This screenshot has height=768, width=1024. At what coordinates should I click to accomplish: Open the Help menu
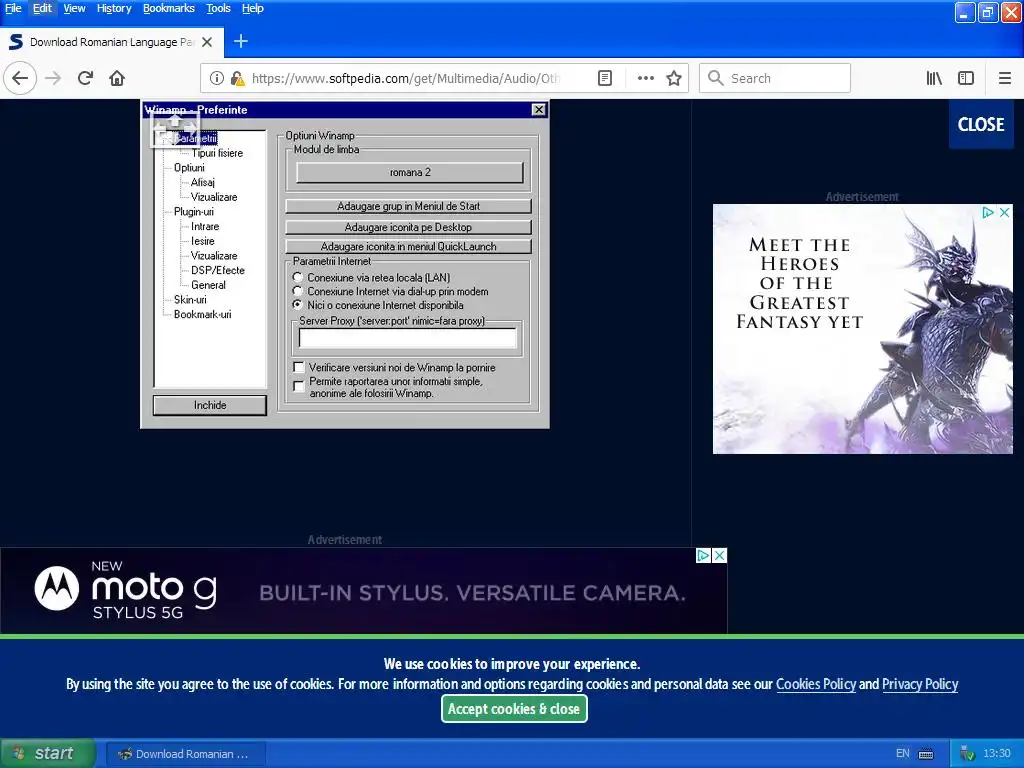pyautogui.click(x=253, y=8)
